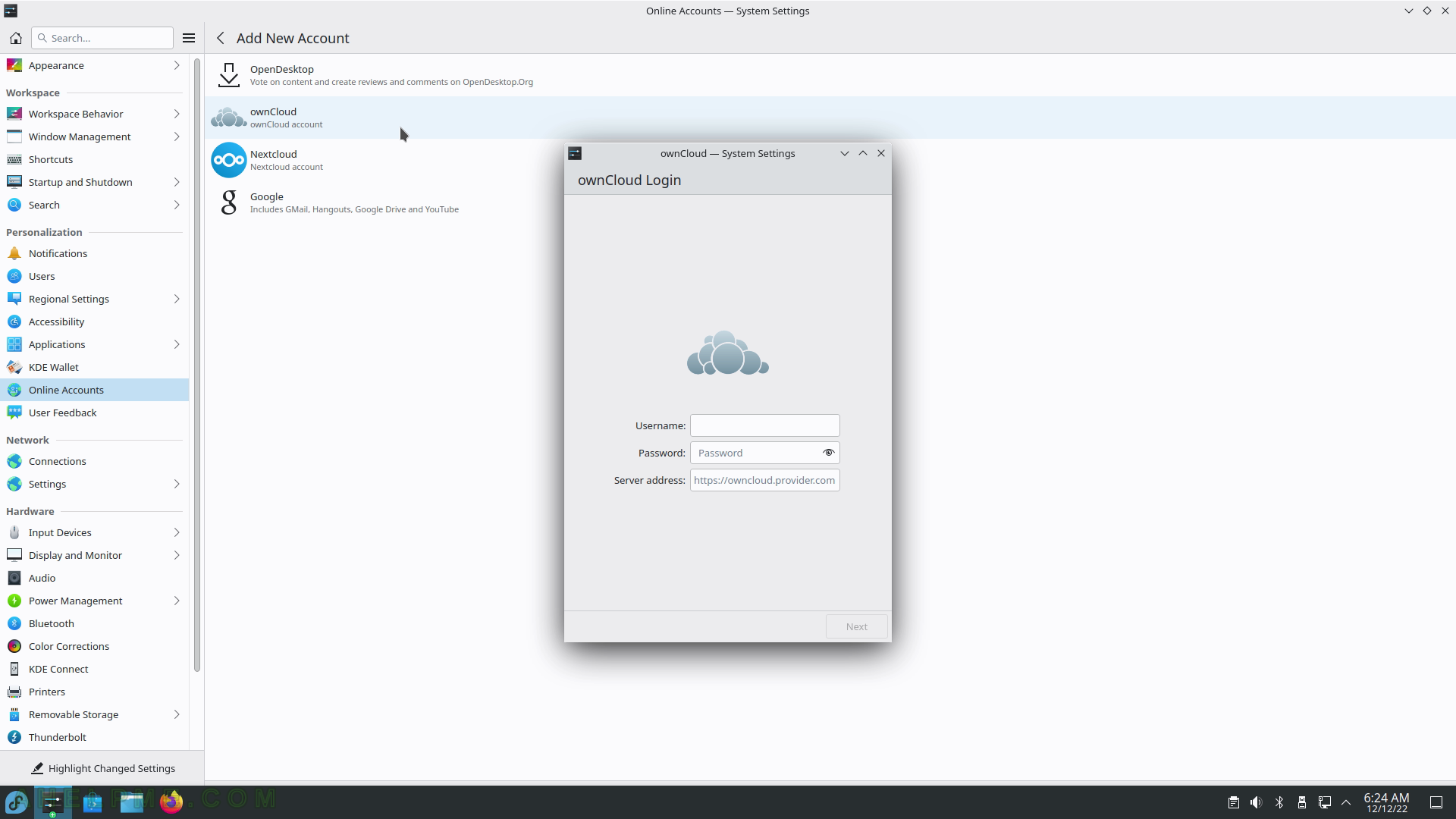
Task: Click the clipboard tray icon
Action: [1234, 802]
